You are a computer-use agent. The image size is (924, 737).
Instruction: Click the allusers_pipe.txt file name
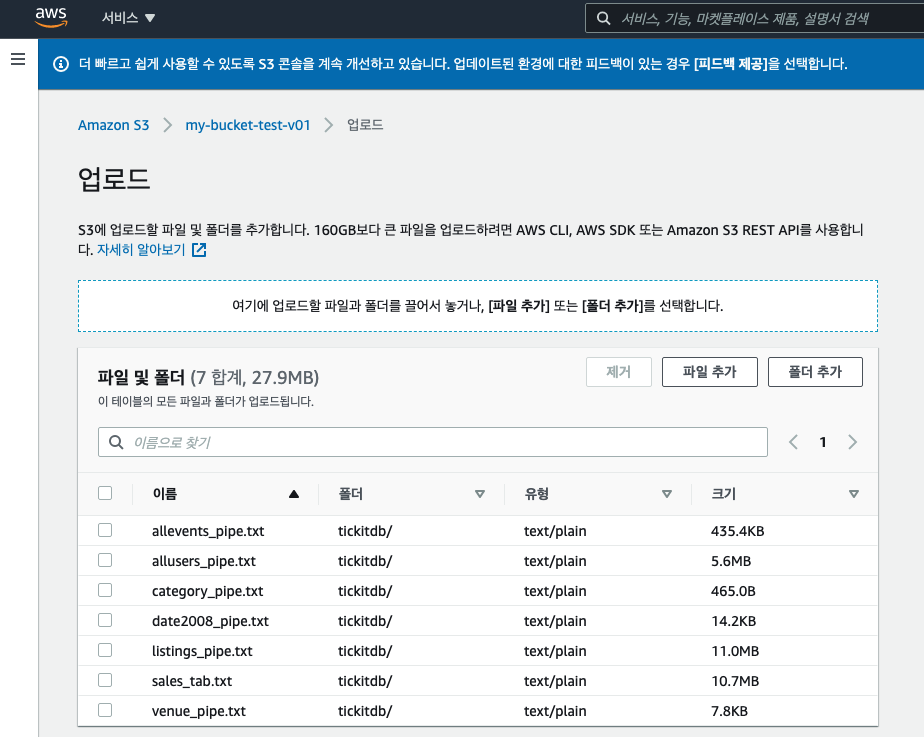click(204, 561)
